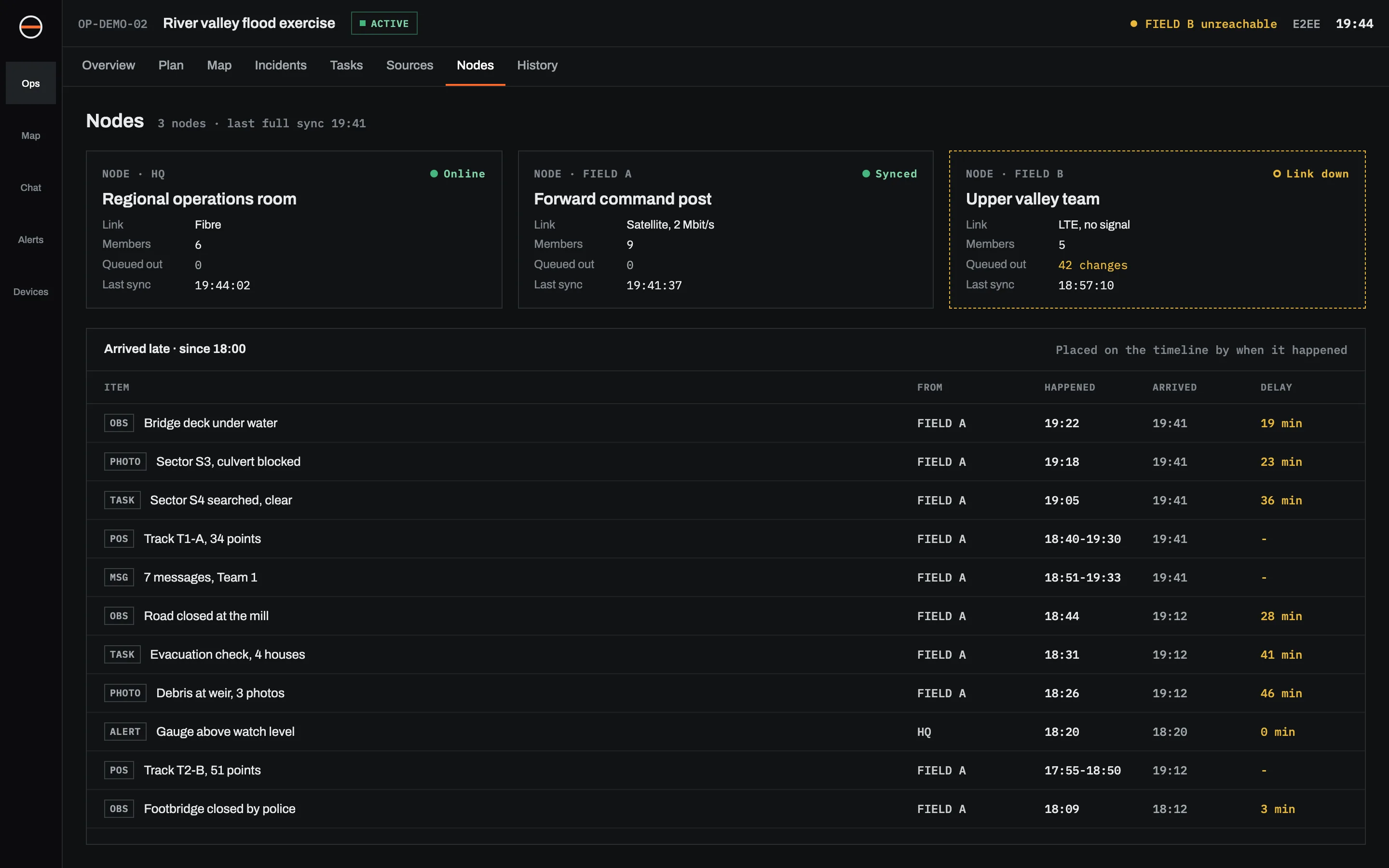
Task: Switch to the Tasks tab
Action: pos(346,66)
